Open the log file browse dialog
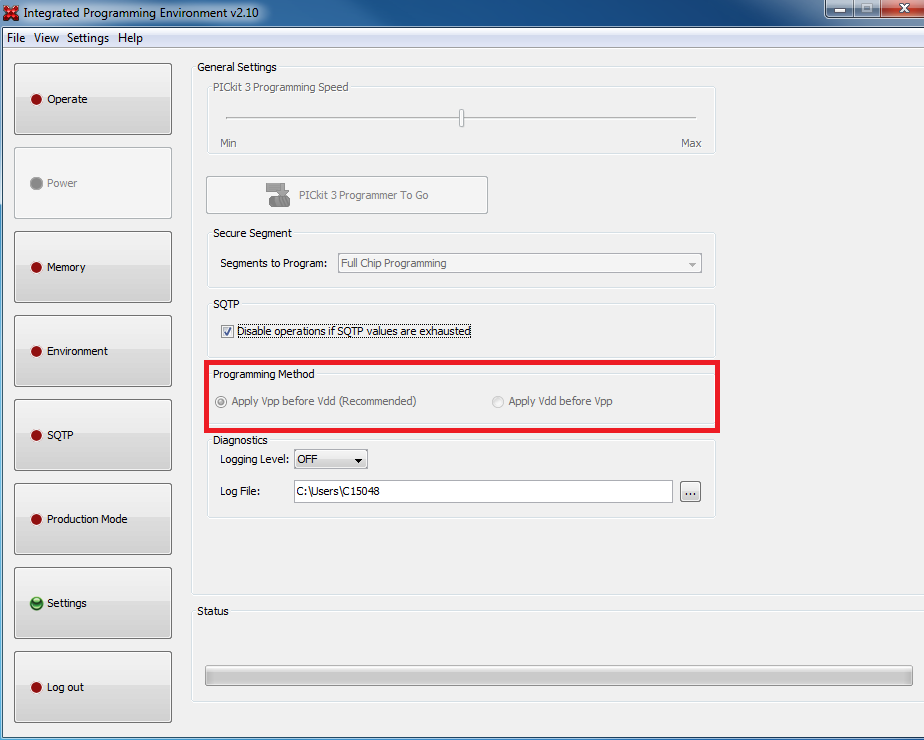 [690, 491]
